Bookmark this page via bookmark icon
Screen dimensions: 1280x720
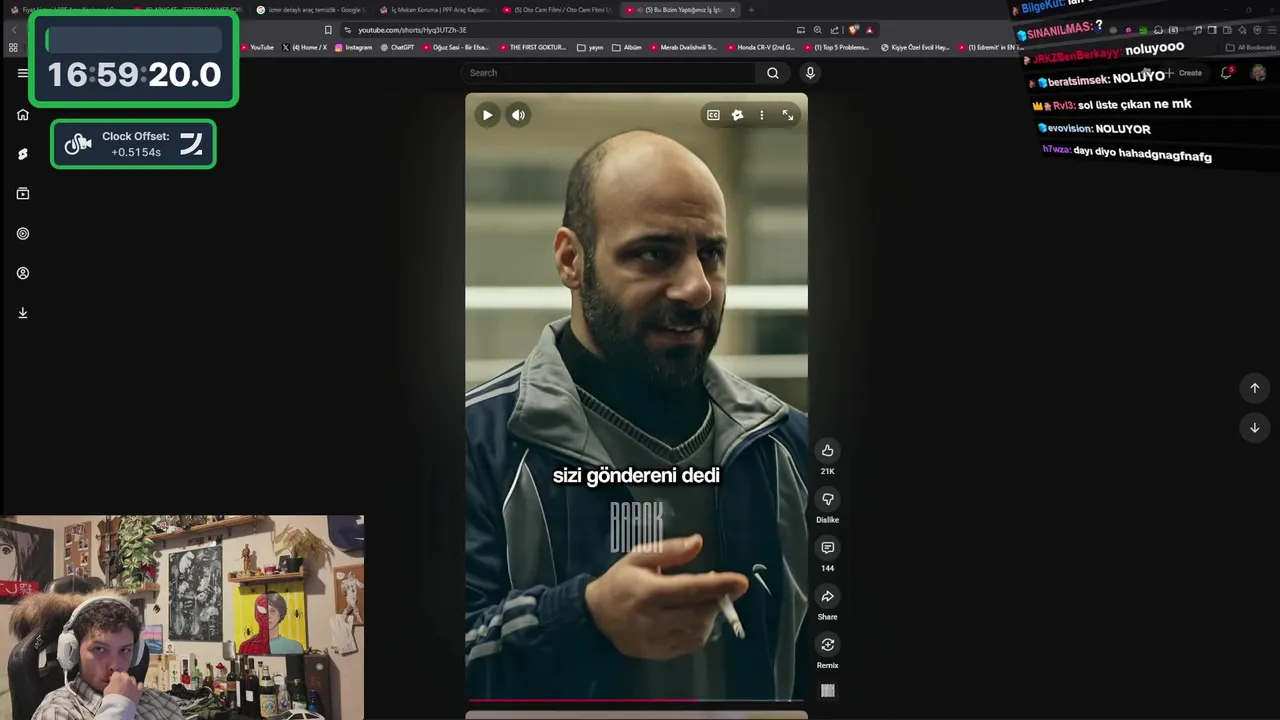[328, 30]
